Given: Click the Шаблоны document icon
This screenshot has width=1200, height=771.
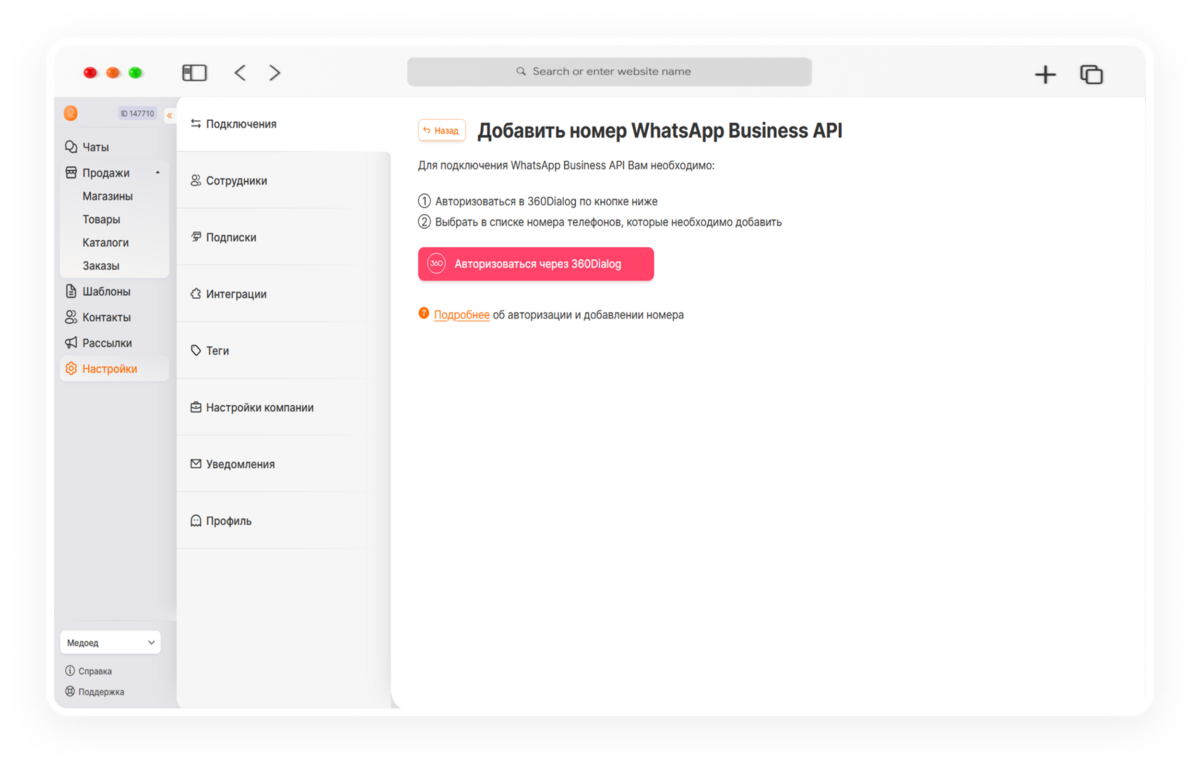Looking at the screenshot, I should 71,292.
